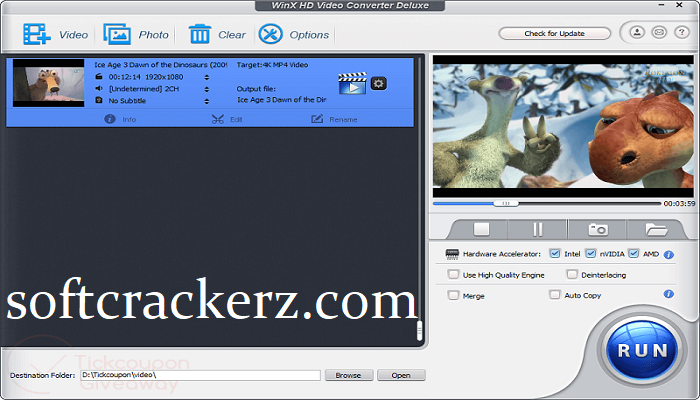
Task: Rename the output file
Action: point(334,119)
